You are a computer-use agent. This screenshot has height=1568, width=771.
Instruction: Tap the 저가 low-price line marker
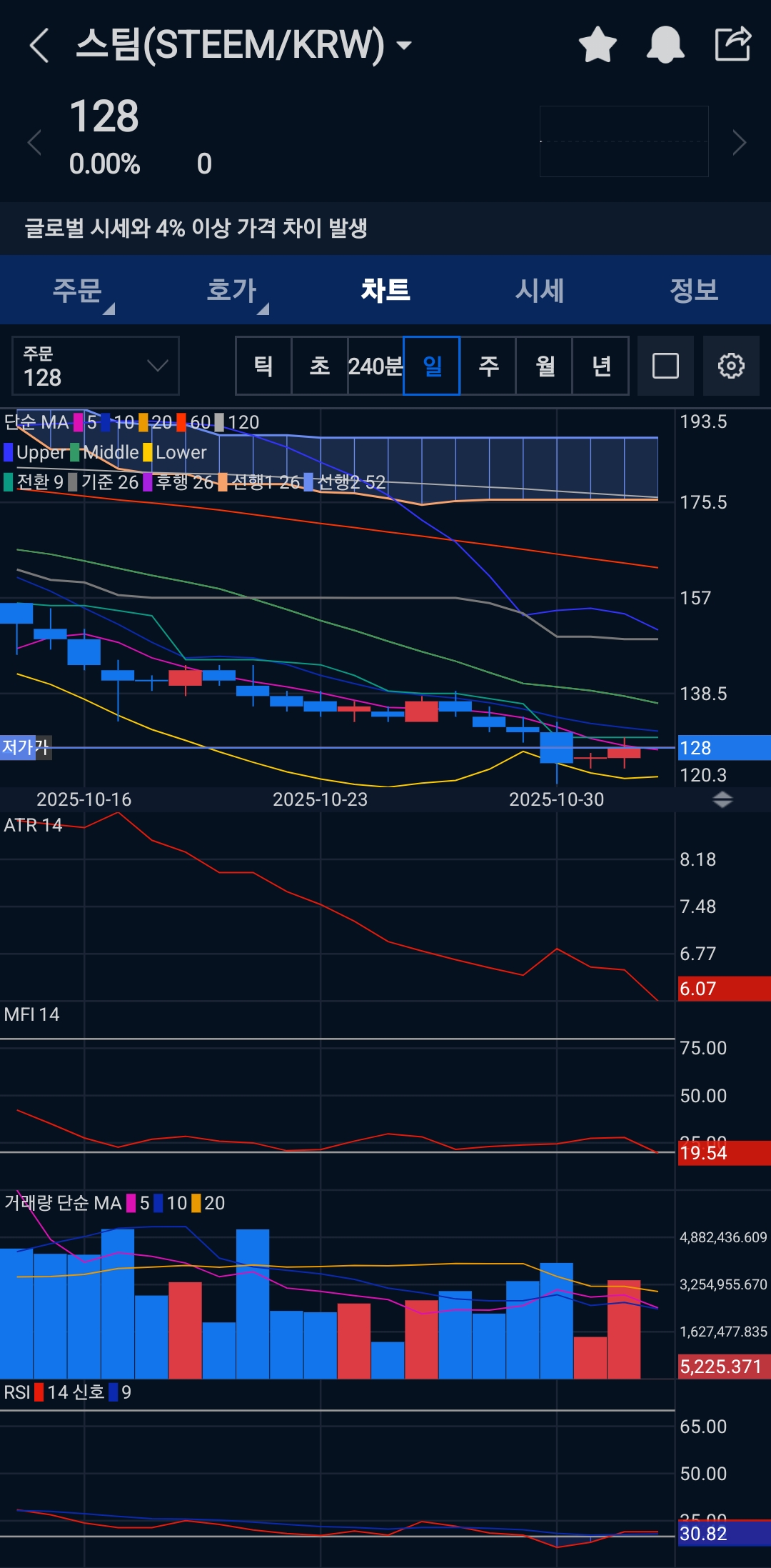[x=26, y=747]
